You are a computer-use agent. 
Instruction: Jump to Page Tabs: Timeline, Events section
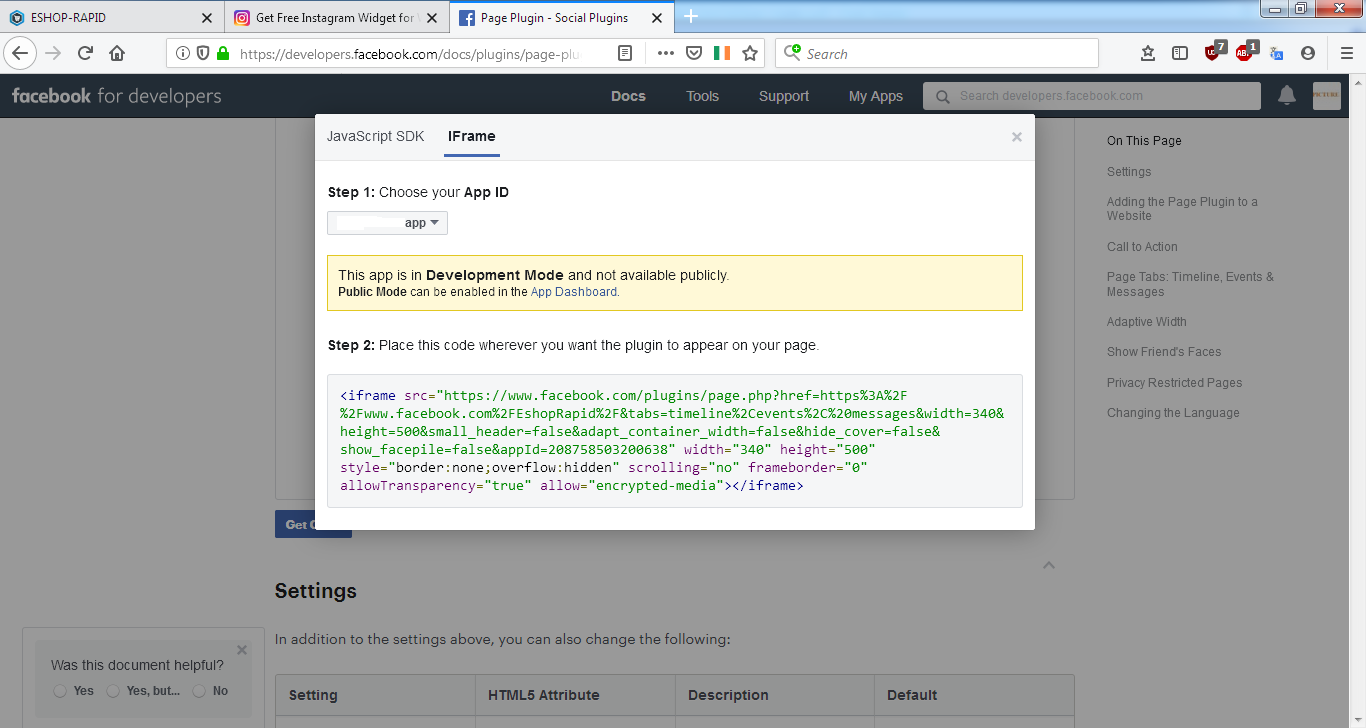click(1190, 284)
